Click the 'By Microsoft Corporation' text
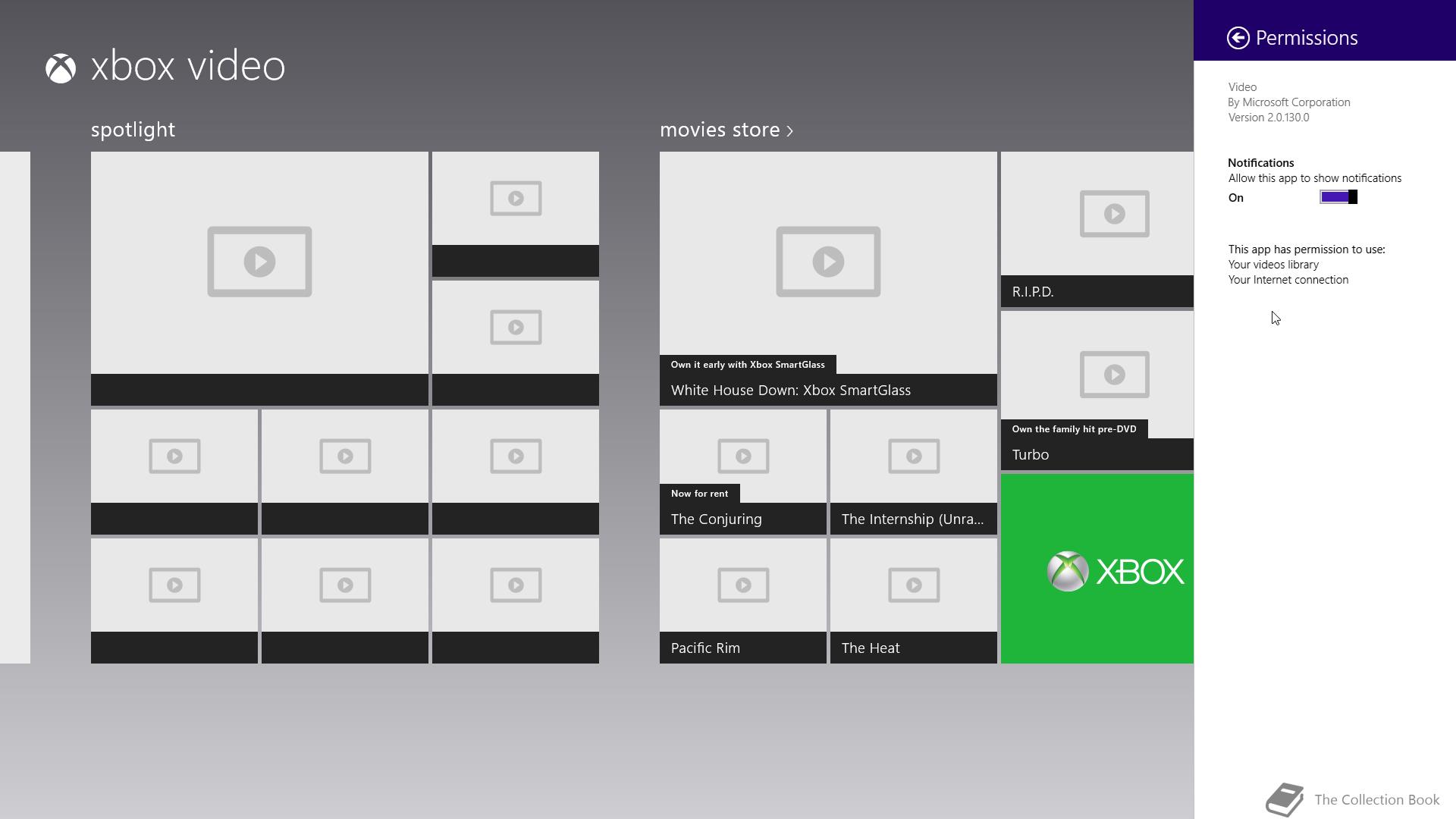1456x819 pixels. [x=1289, y=102]
